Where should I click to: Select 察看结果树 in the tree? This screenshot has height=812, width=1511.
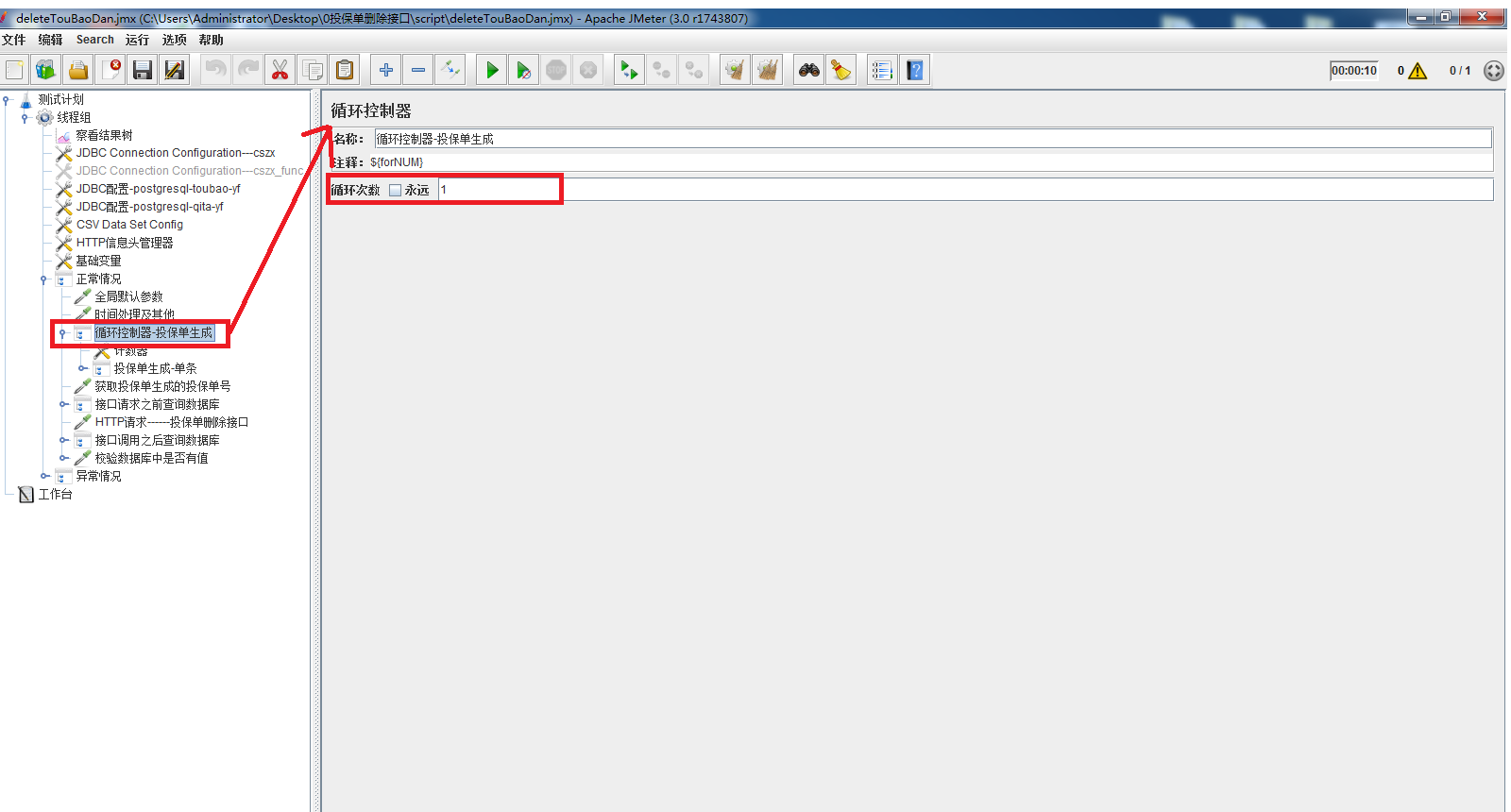[104, 136]
